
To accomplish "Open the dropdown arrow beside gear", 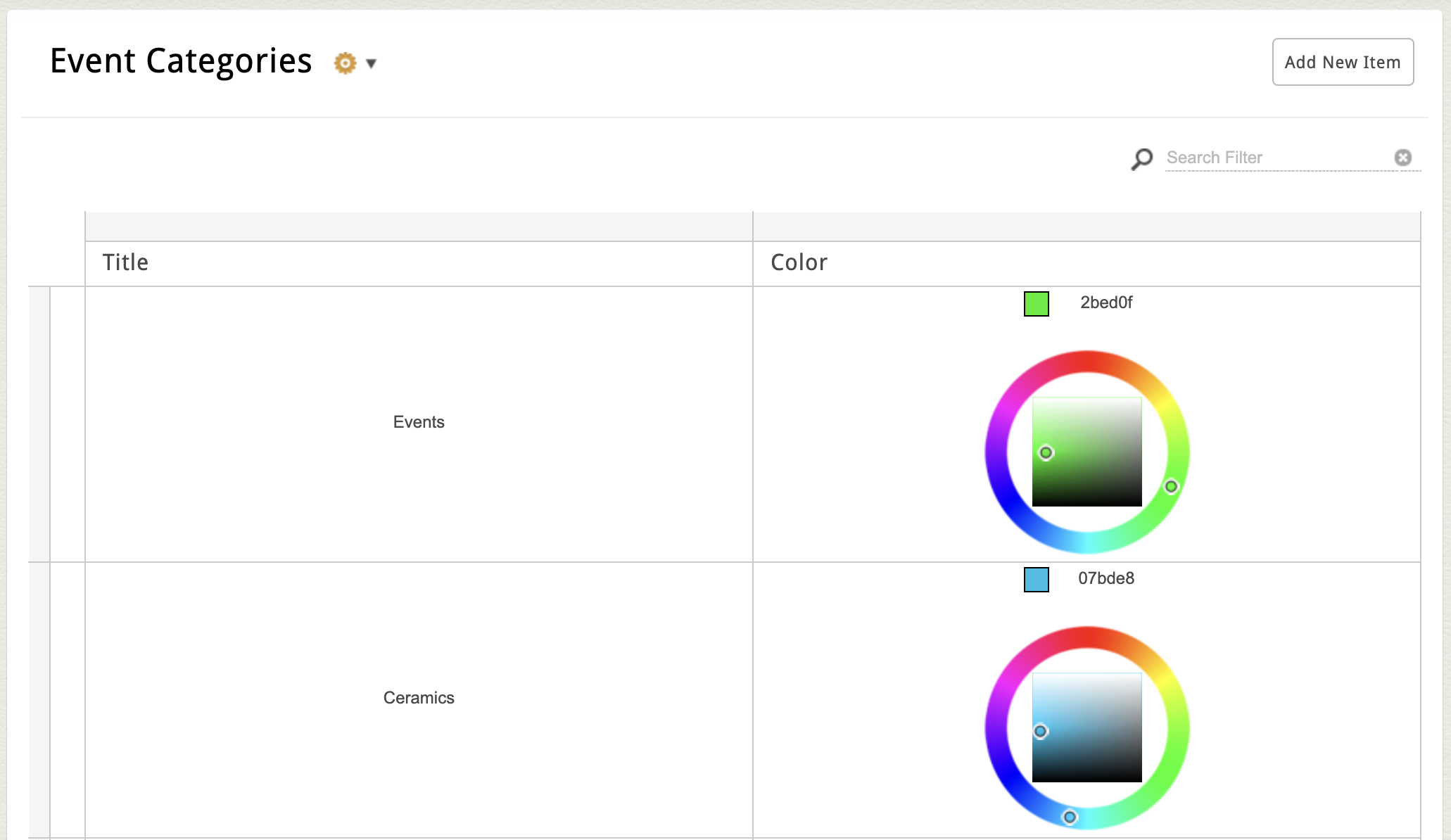I will tap(372, 63).
